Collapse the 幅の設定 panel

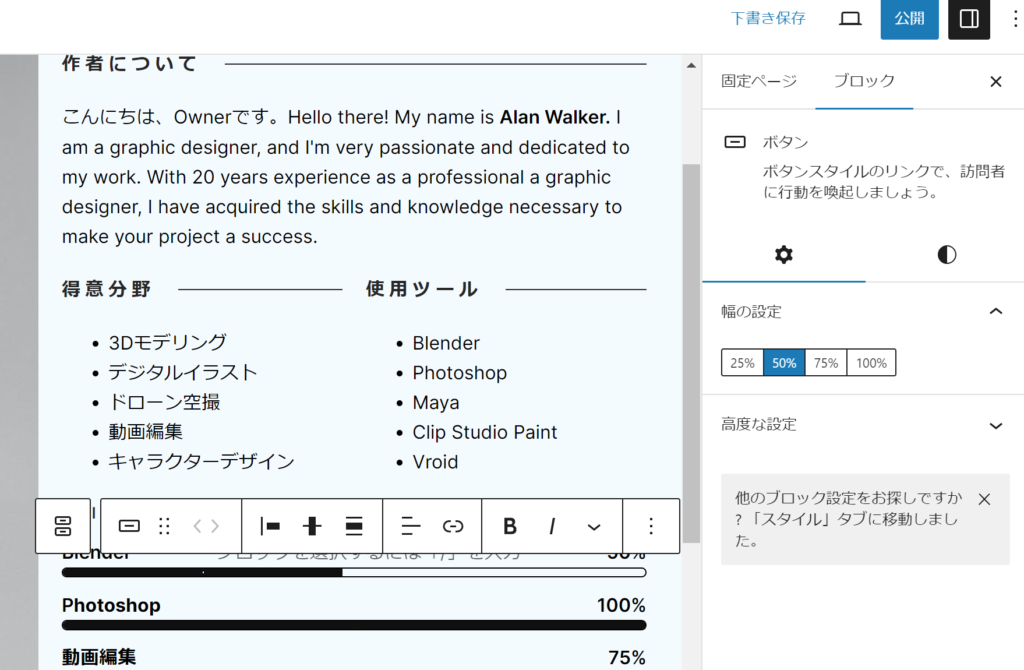point(995,312)
